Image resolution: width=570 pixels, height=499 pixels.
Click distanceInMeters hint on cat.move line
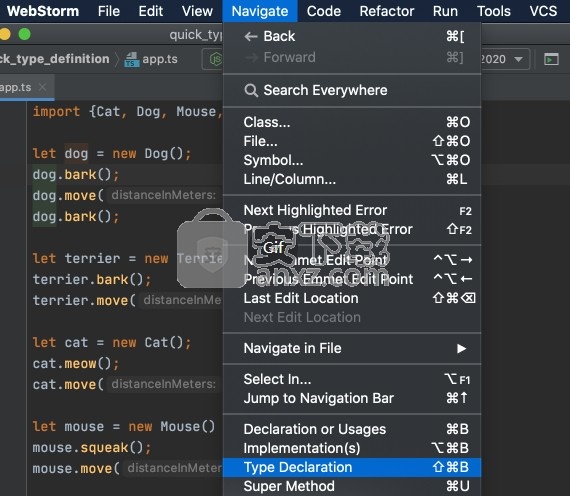(x=164, y=384)
